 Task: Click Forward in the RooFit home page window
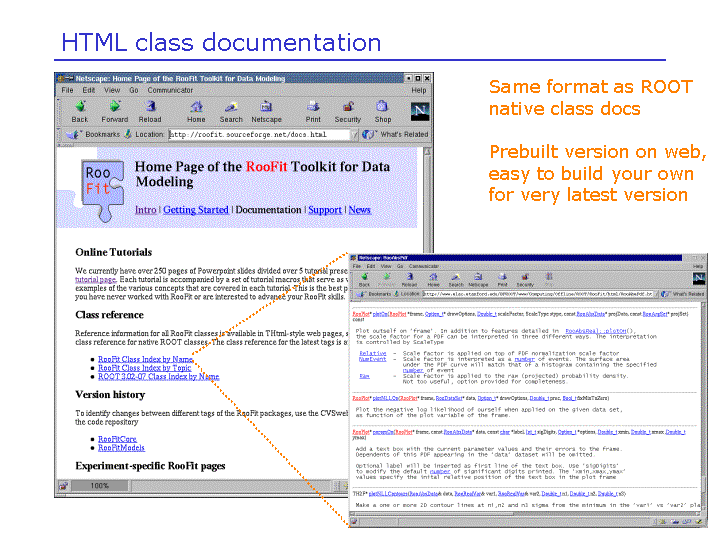coord(115,112)
